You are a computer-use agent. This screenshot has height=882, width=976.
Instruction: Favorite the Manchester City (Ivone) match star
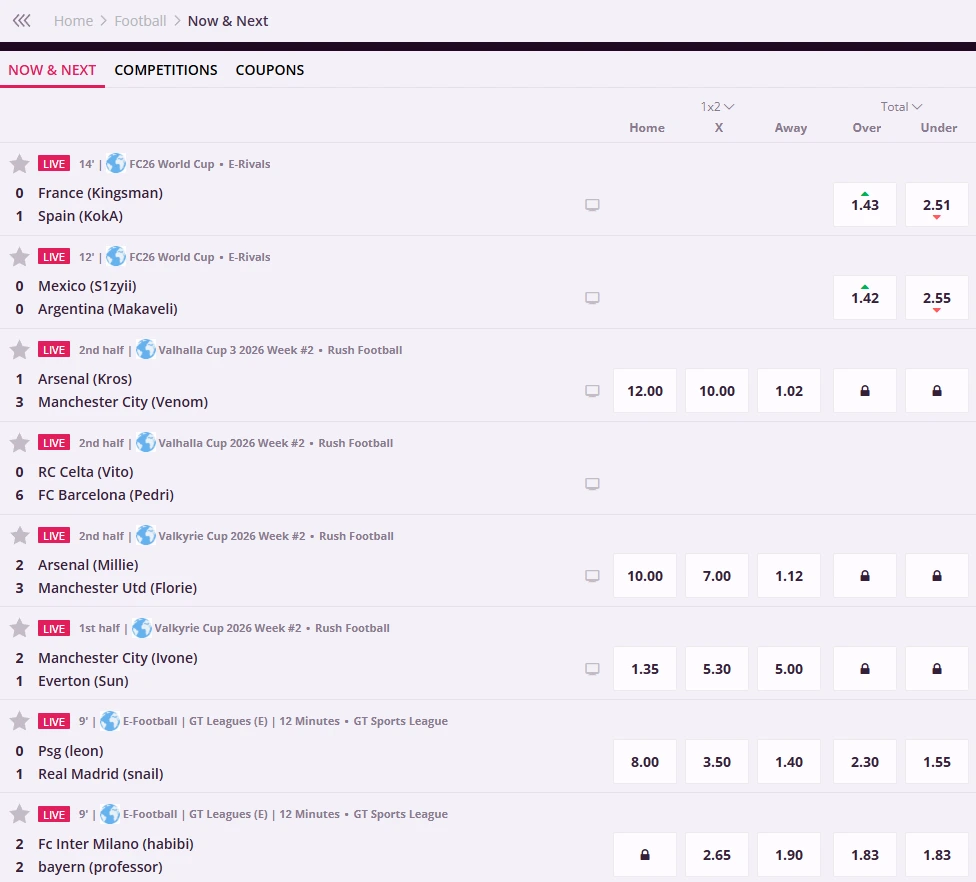click(x=19, y=628)
